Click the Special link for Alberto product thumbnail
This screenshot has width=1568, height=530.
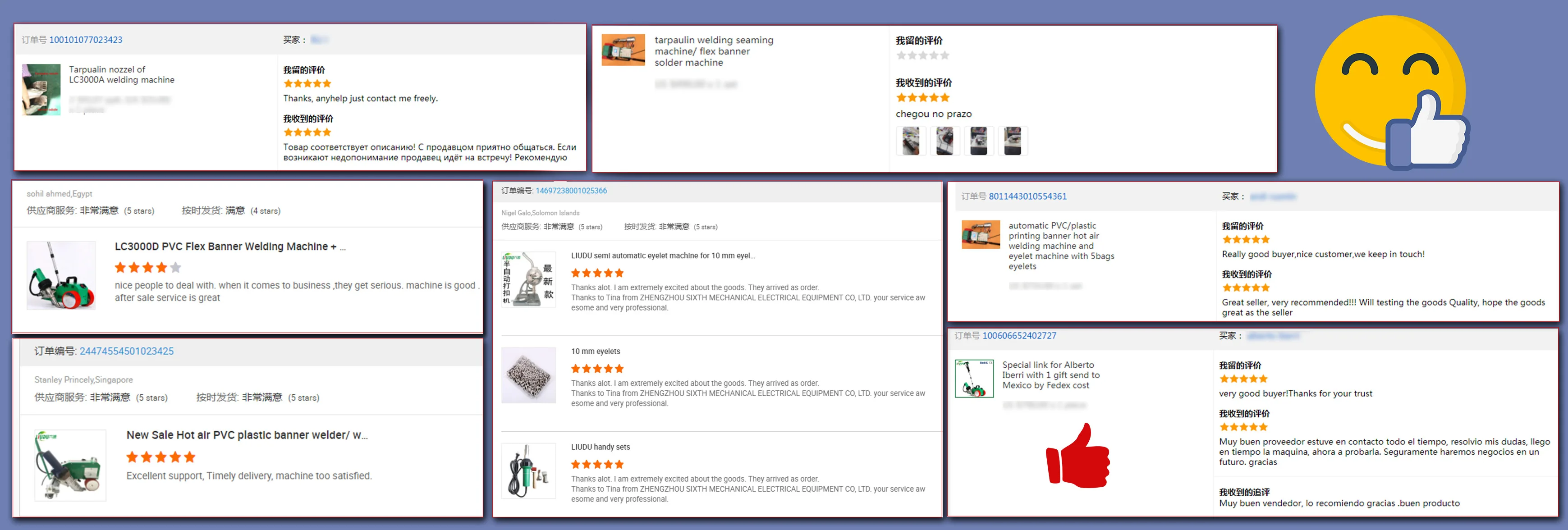tap(974, 379)
